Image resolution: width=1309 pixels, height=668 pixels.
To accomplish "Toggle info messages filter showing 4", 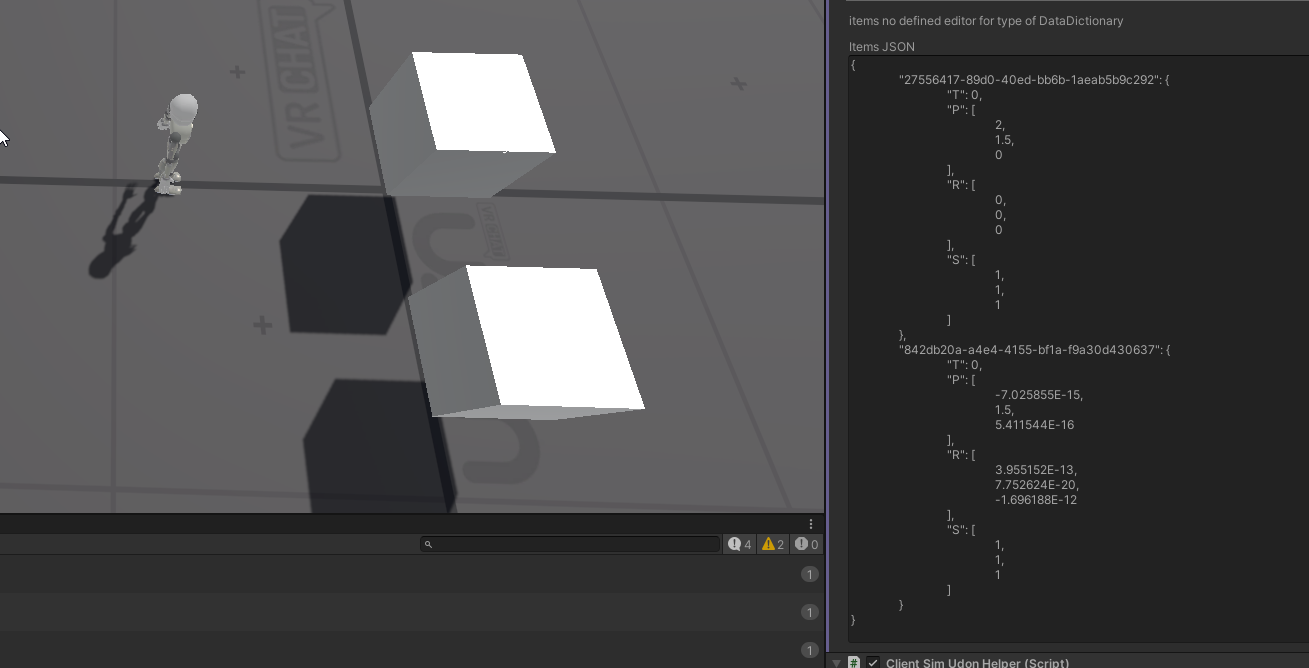I will [740, 544].
